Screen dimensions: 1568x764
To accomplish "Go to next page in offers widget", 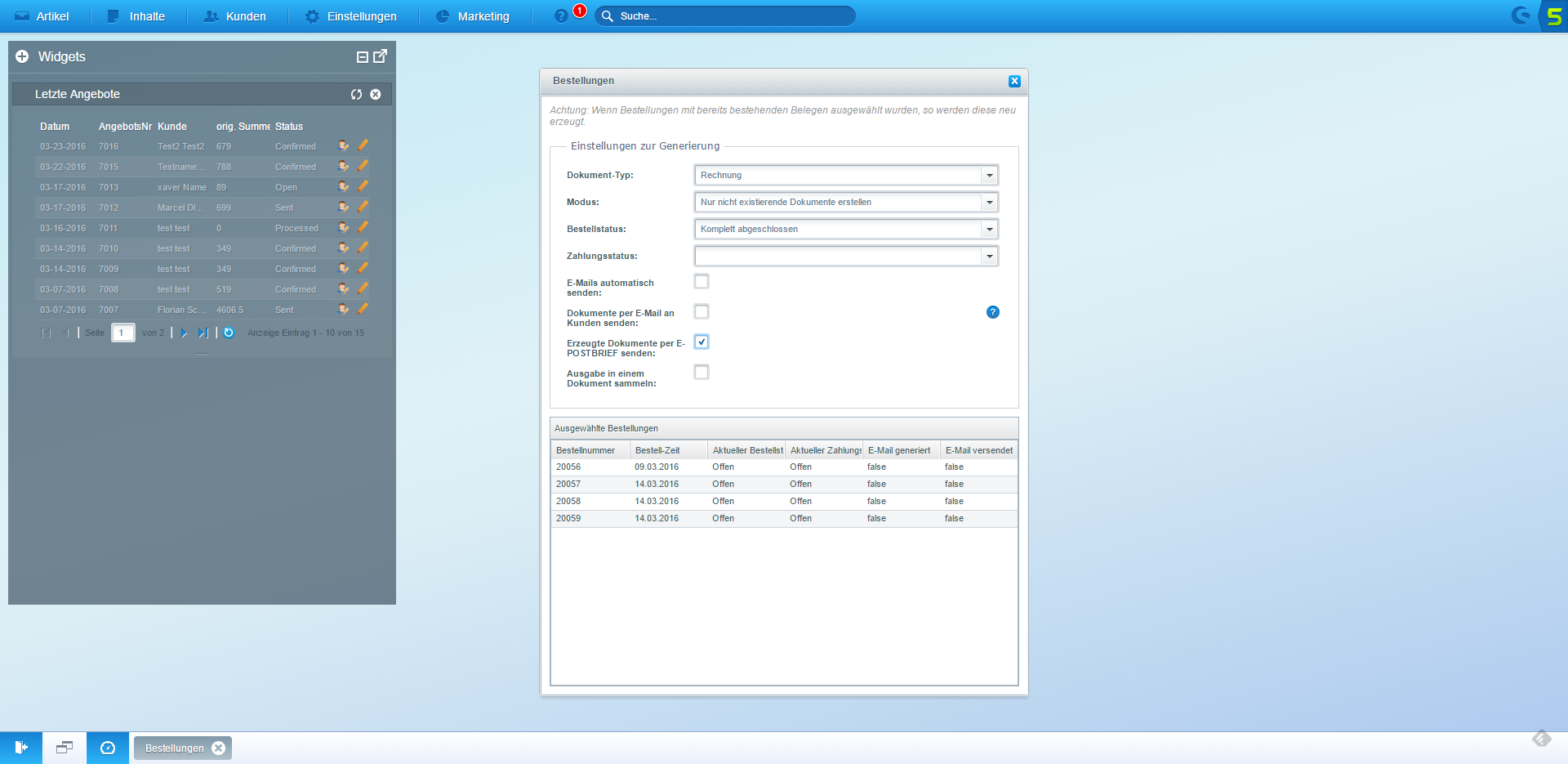I will tap(184, 333).
